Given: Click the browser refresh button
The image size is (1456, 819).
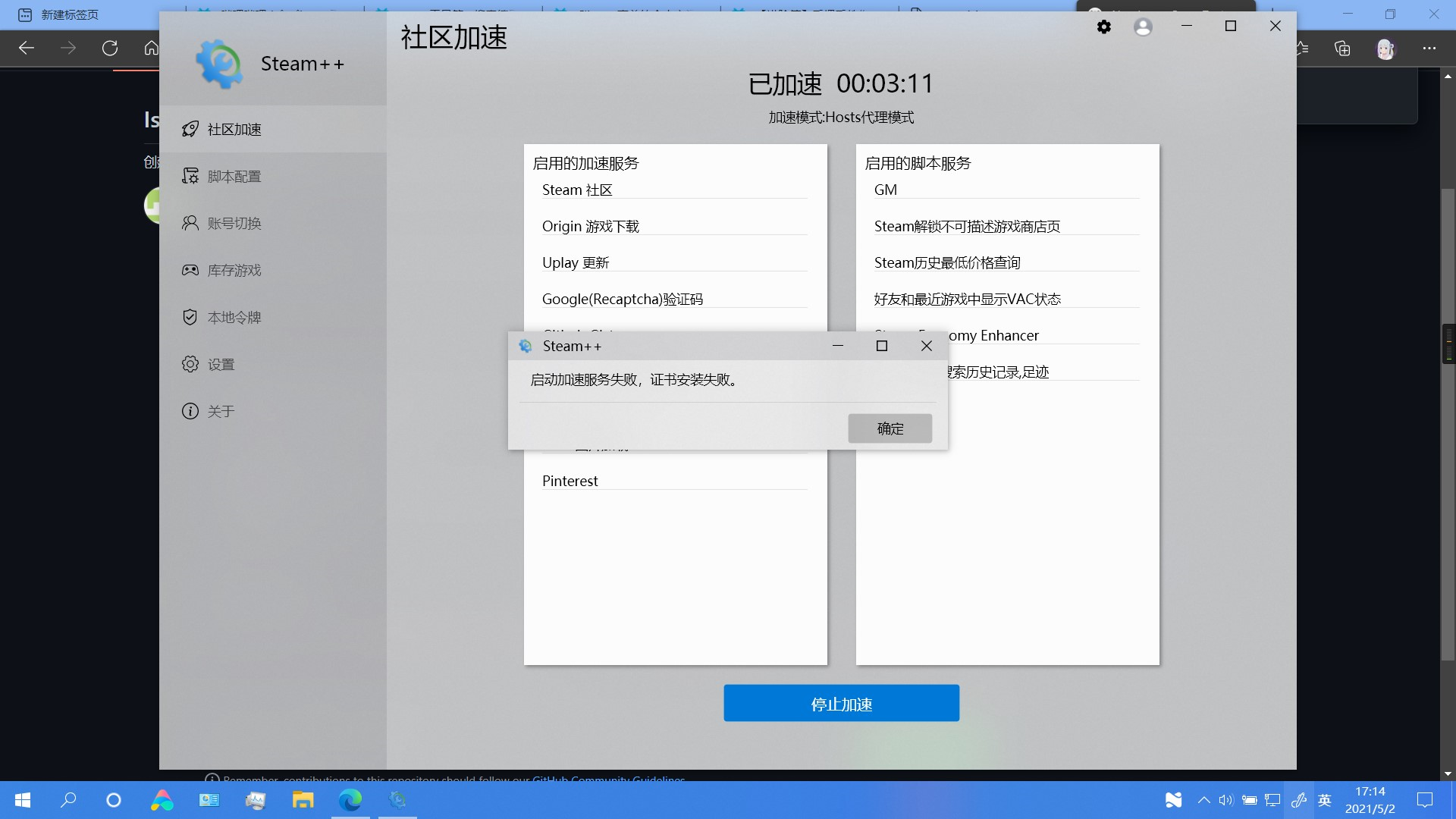Looking at the screenshot, I should (x=110, y=49).
